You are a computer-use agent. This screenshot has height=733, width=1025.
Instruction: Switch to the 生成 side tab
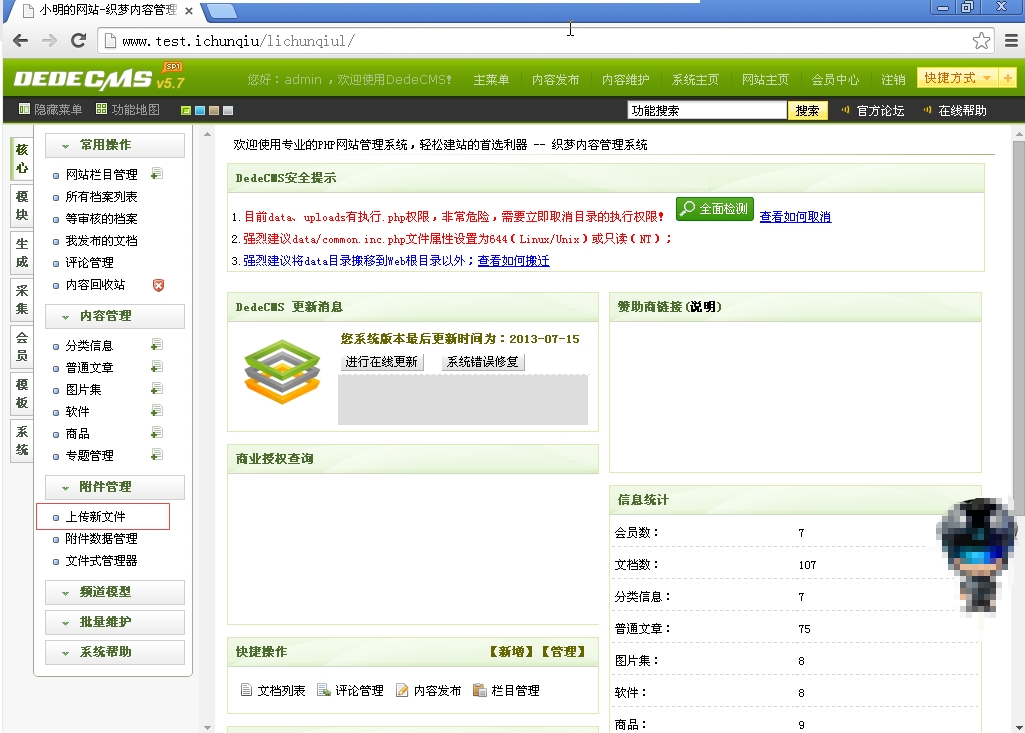[x=22, y=253]
